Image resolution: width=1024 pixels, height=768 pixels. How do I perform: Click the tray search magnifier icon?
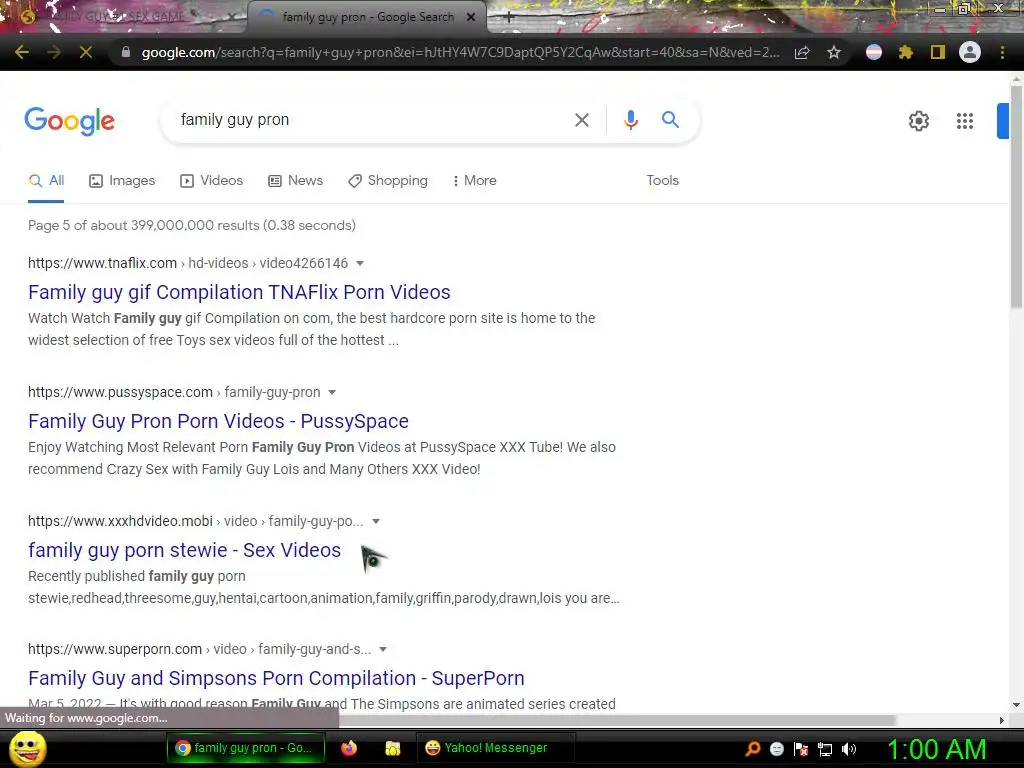tap(753, 749)
